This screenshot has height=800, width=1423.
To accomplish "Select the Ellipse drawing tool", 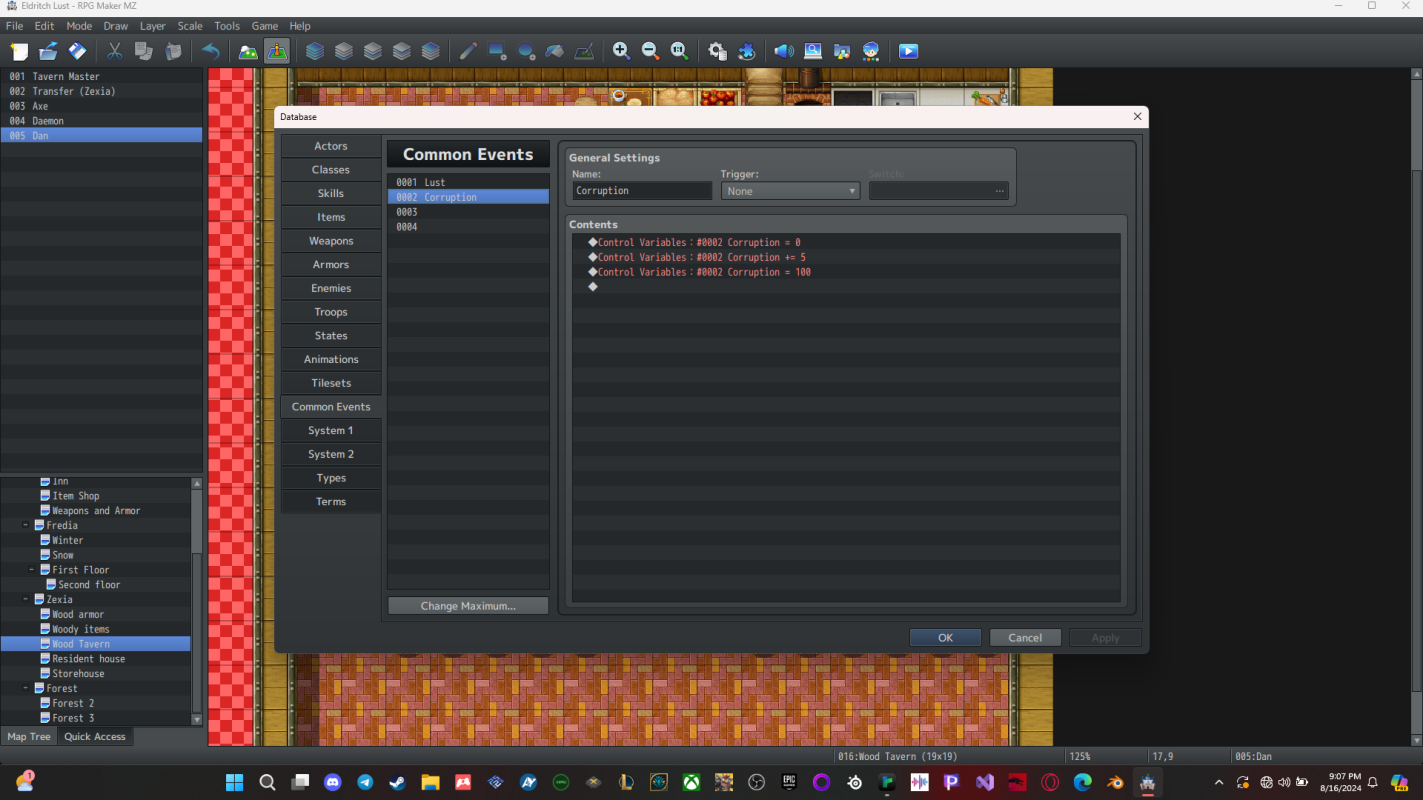I will pos(526,51).
